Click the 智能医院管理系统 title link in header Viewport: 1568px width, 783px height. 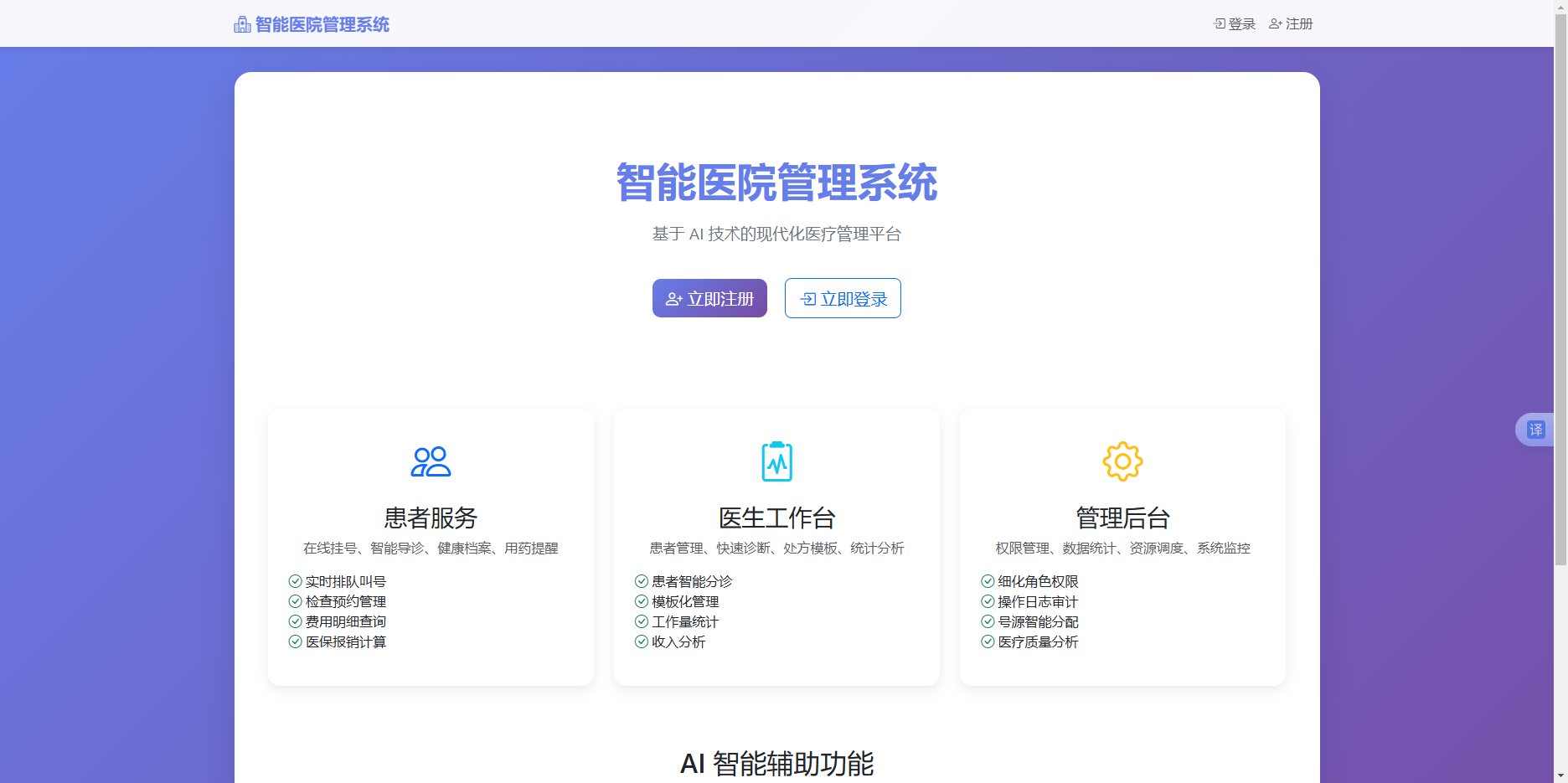pyautogui.click(x=321, y=24)
